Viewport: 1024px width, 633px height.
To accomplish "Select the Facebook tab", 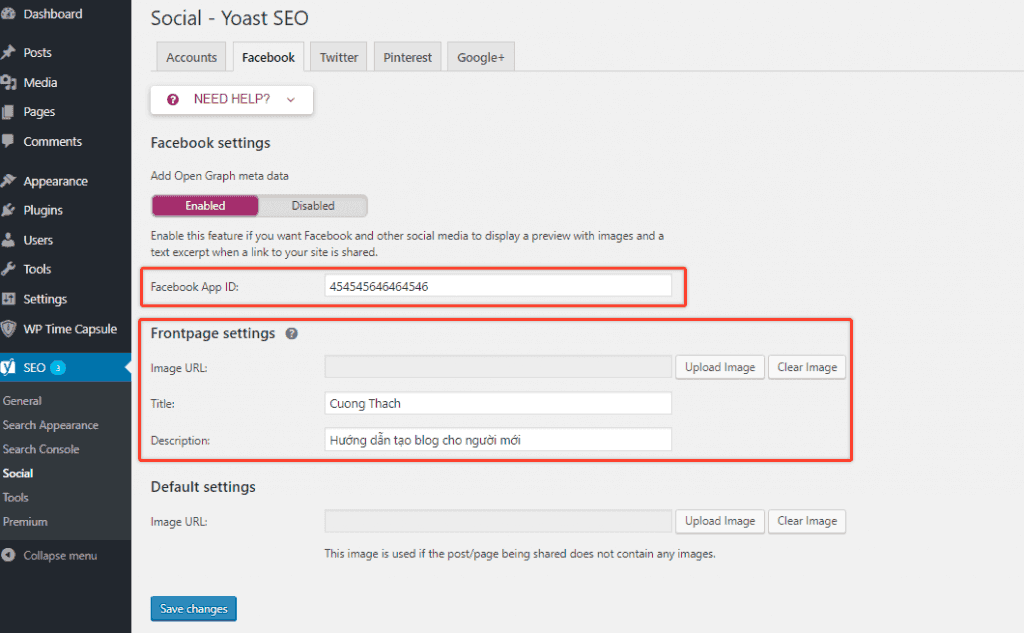I will point(268,57).
